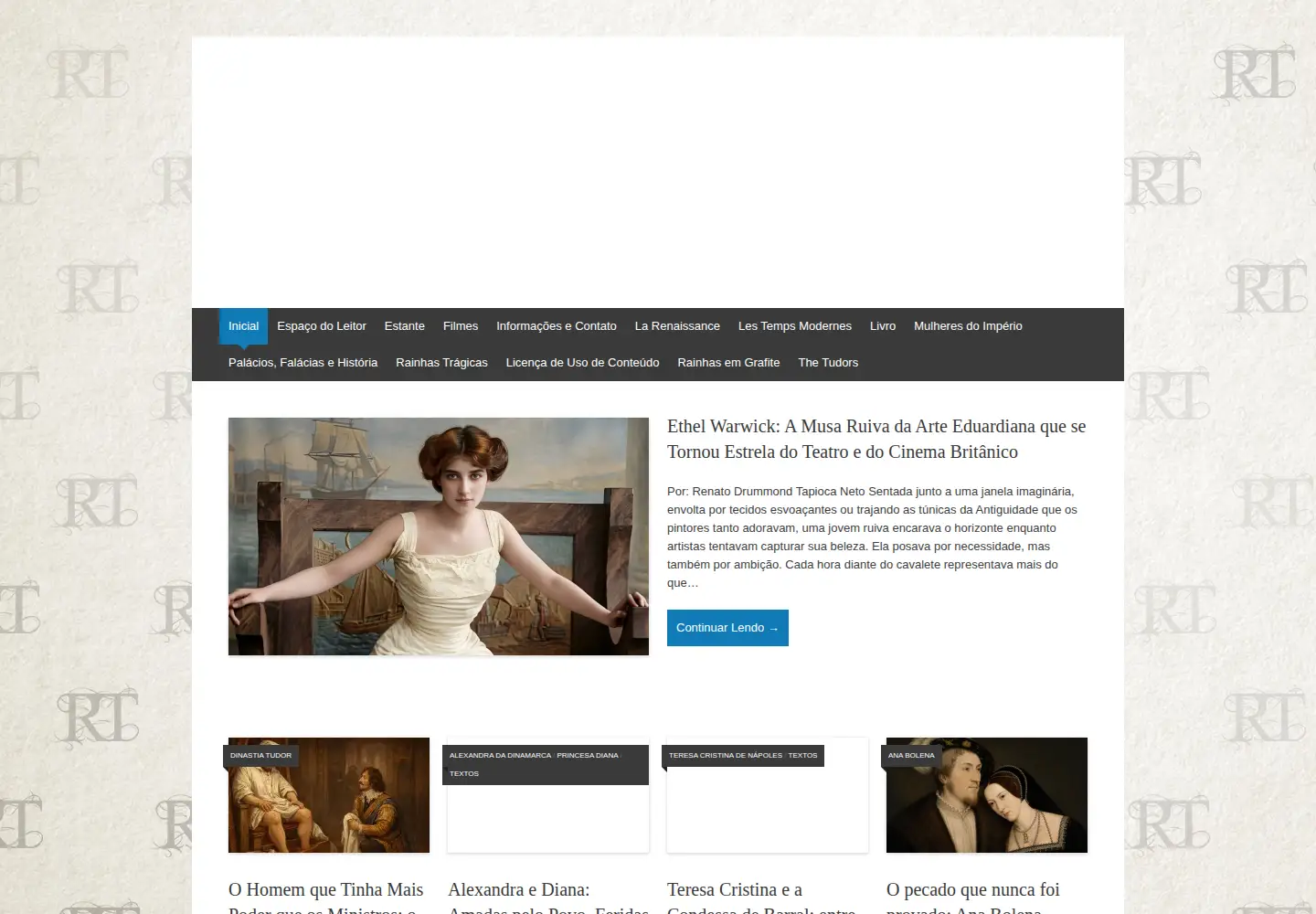Viewport: 1316px width, 914px height.
Task: View Licença de Uso de Conteúdo
Action: pos(582,363)
